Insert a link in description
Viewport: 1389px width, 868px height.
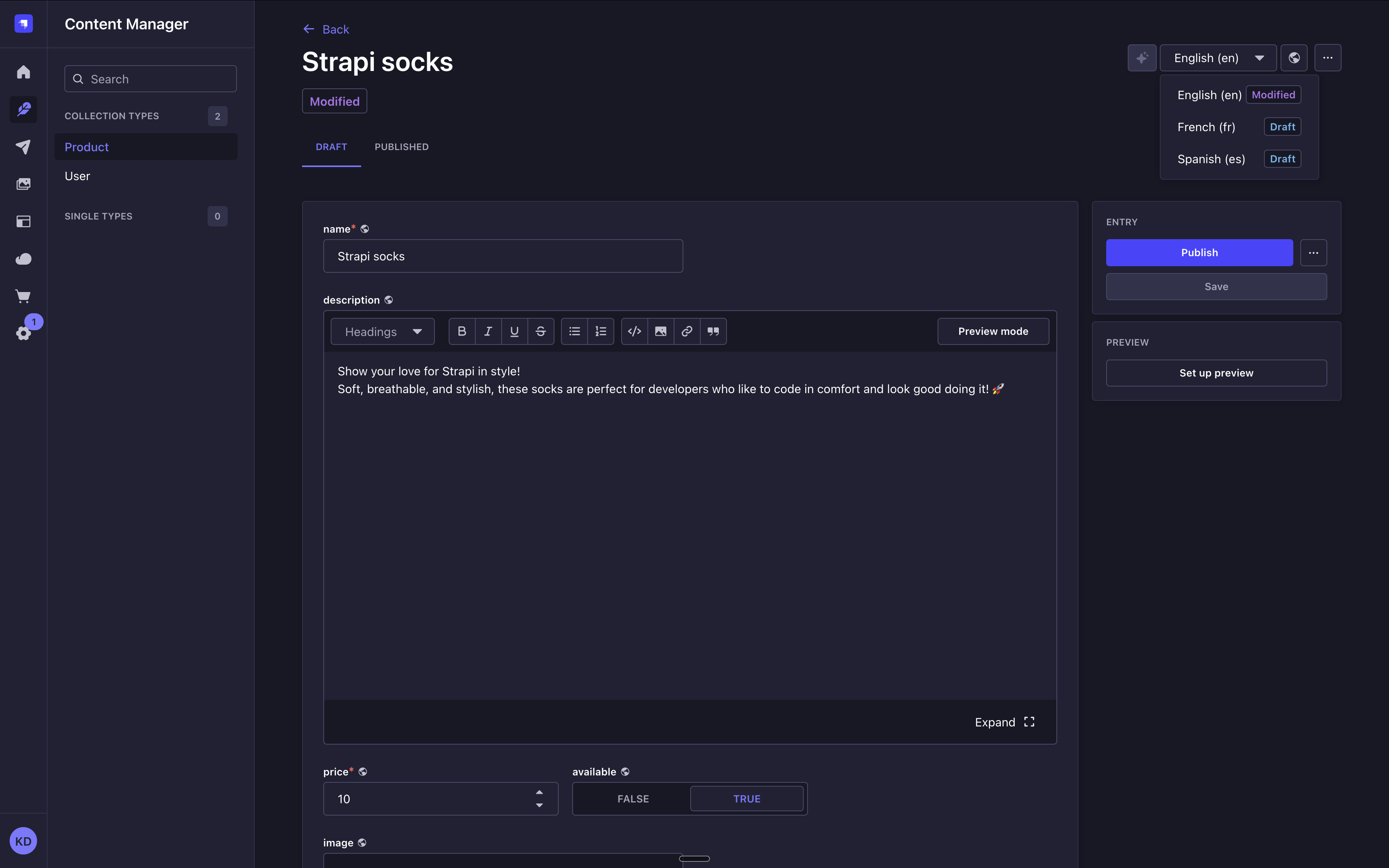[x=686, y=331]
